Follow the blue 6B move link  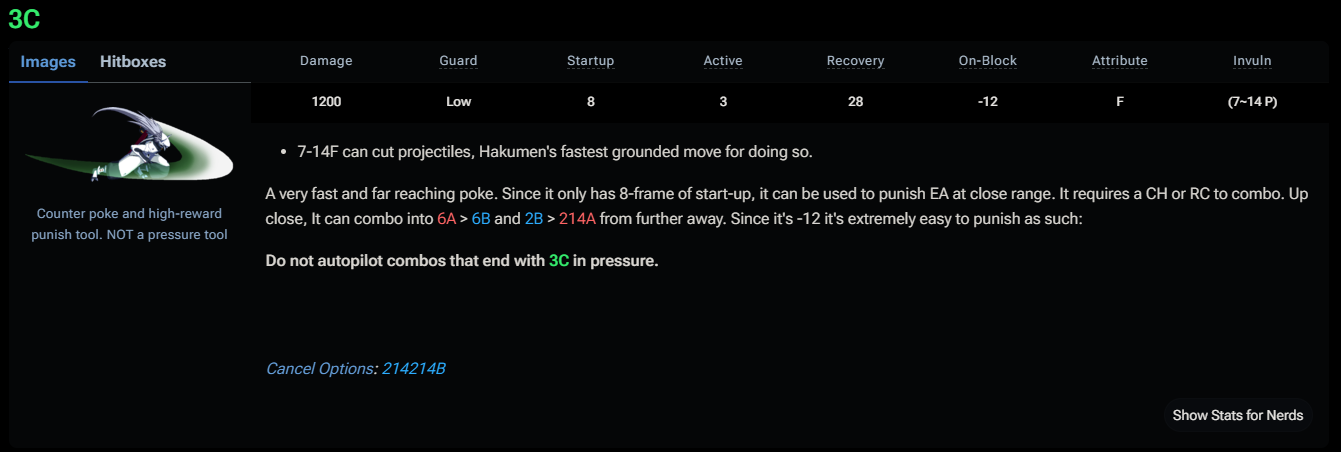pos(481,216)
